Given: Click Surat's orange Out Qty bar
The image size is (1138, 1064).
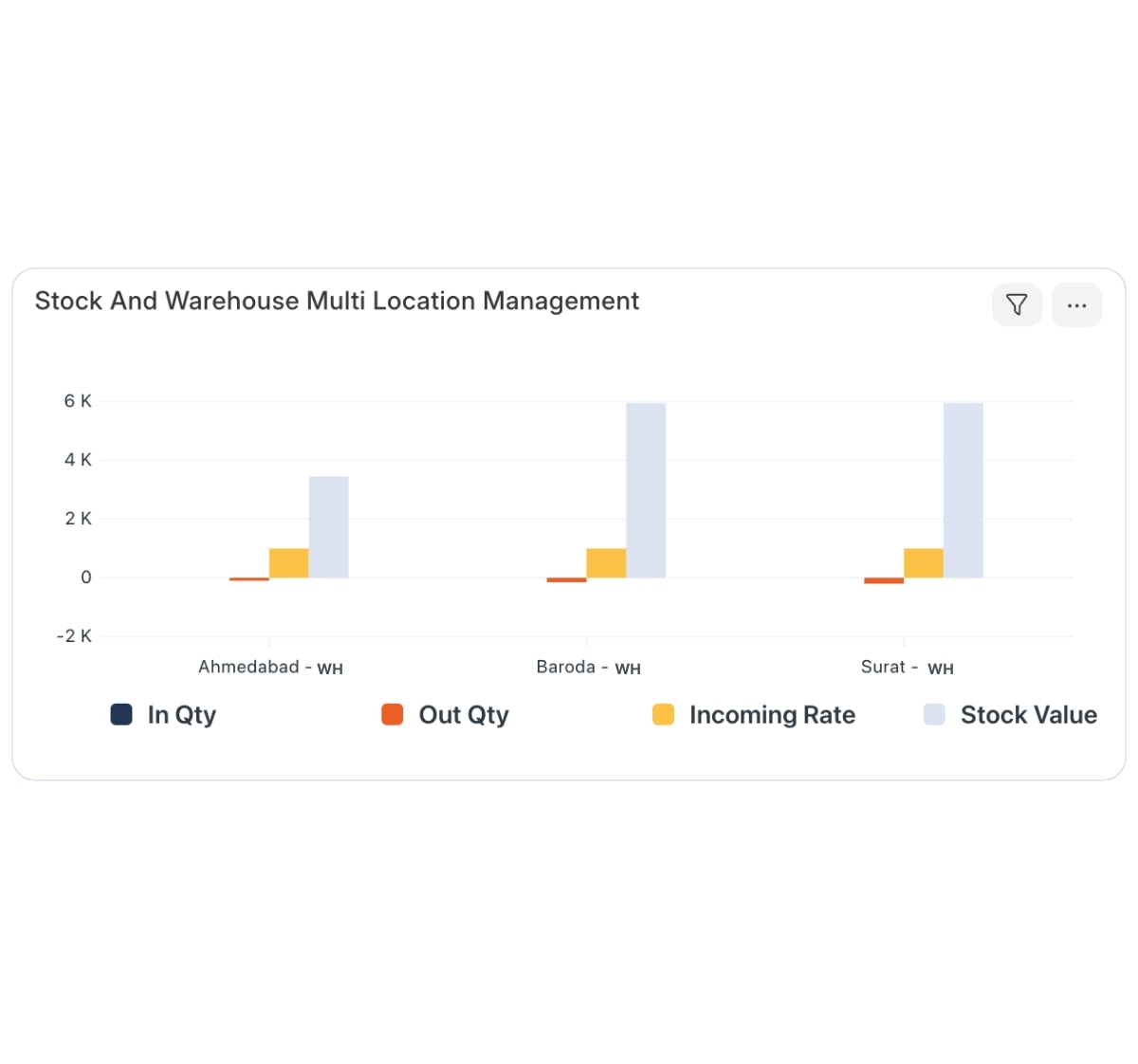Looking at the screenshot, I should (x=884, y=580).
